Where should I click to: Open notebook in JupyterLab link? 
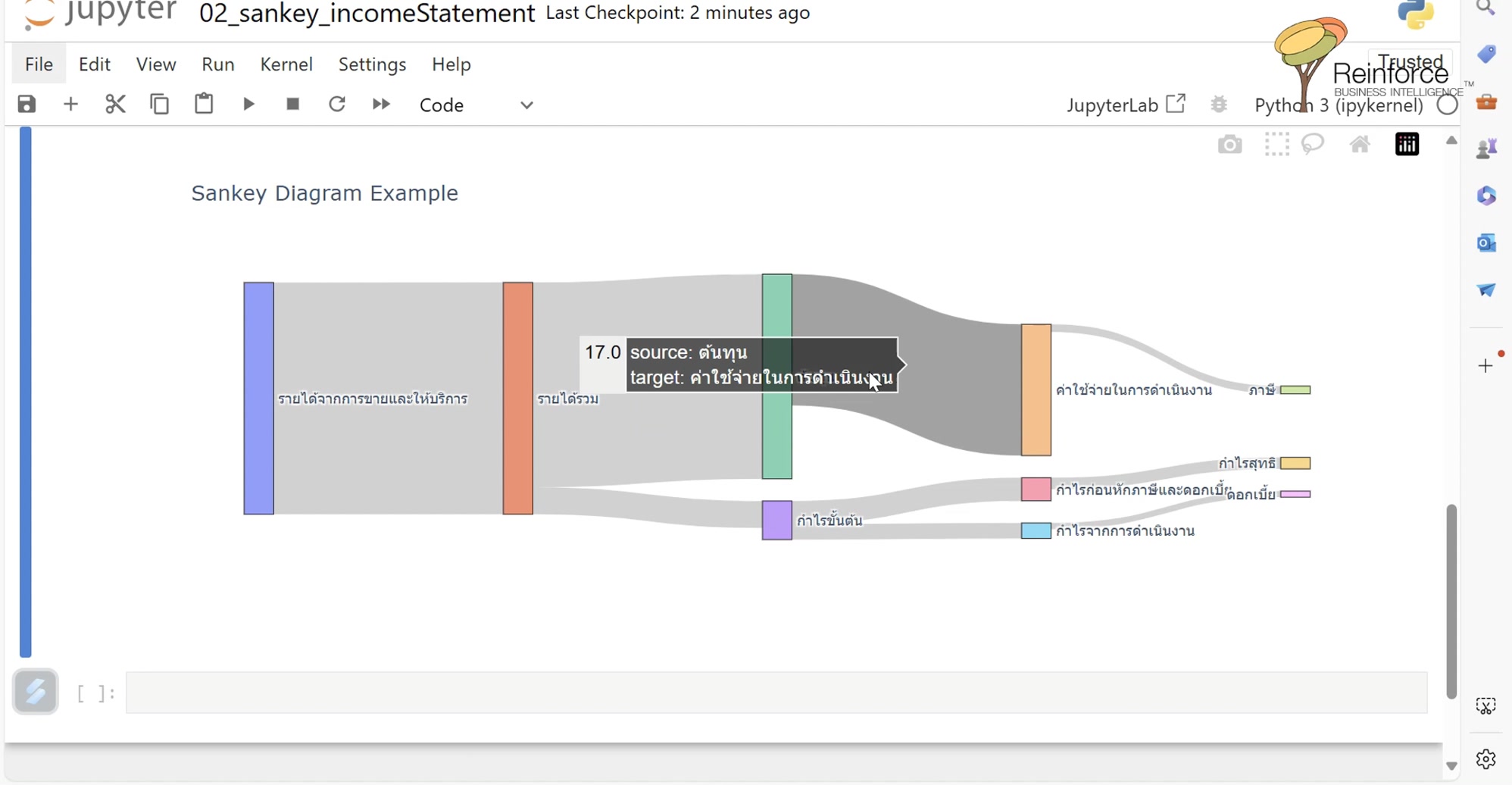[x=1126, y=105]
